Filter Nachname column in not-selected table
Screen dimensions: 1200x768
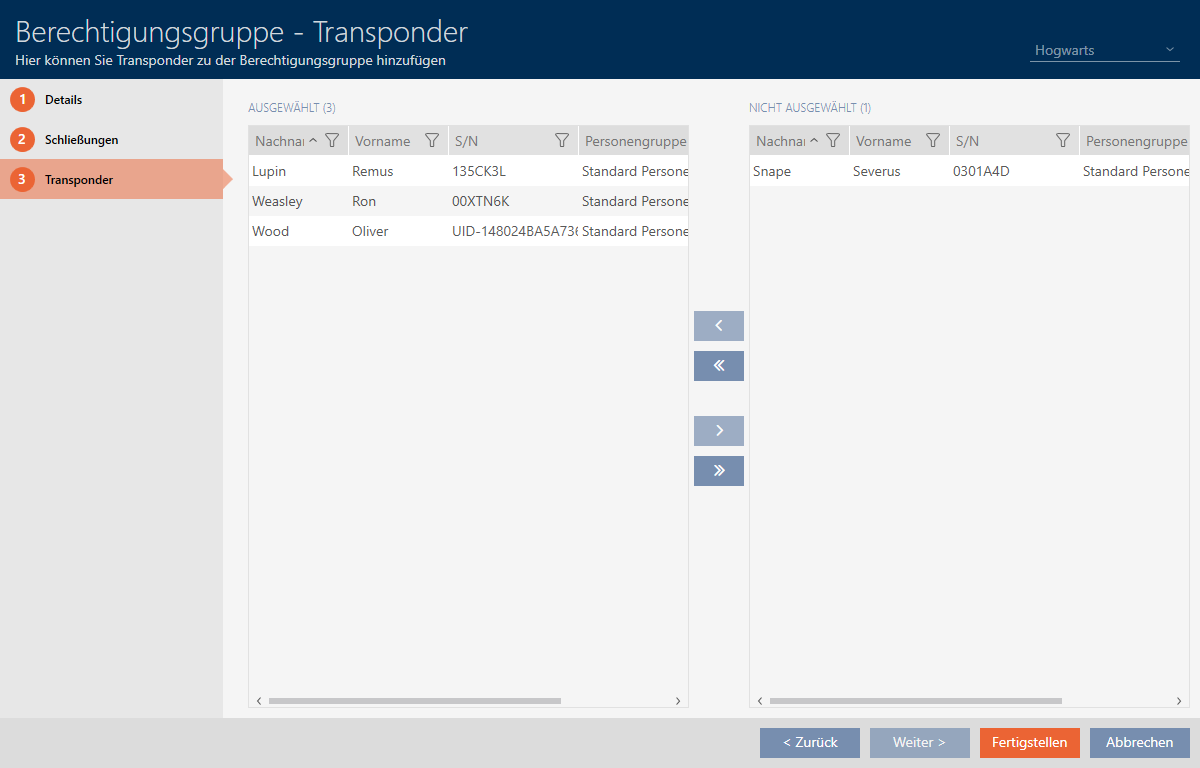[833, 141]
